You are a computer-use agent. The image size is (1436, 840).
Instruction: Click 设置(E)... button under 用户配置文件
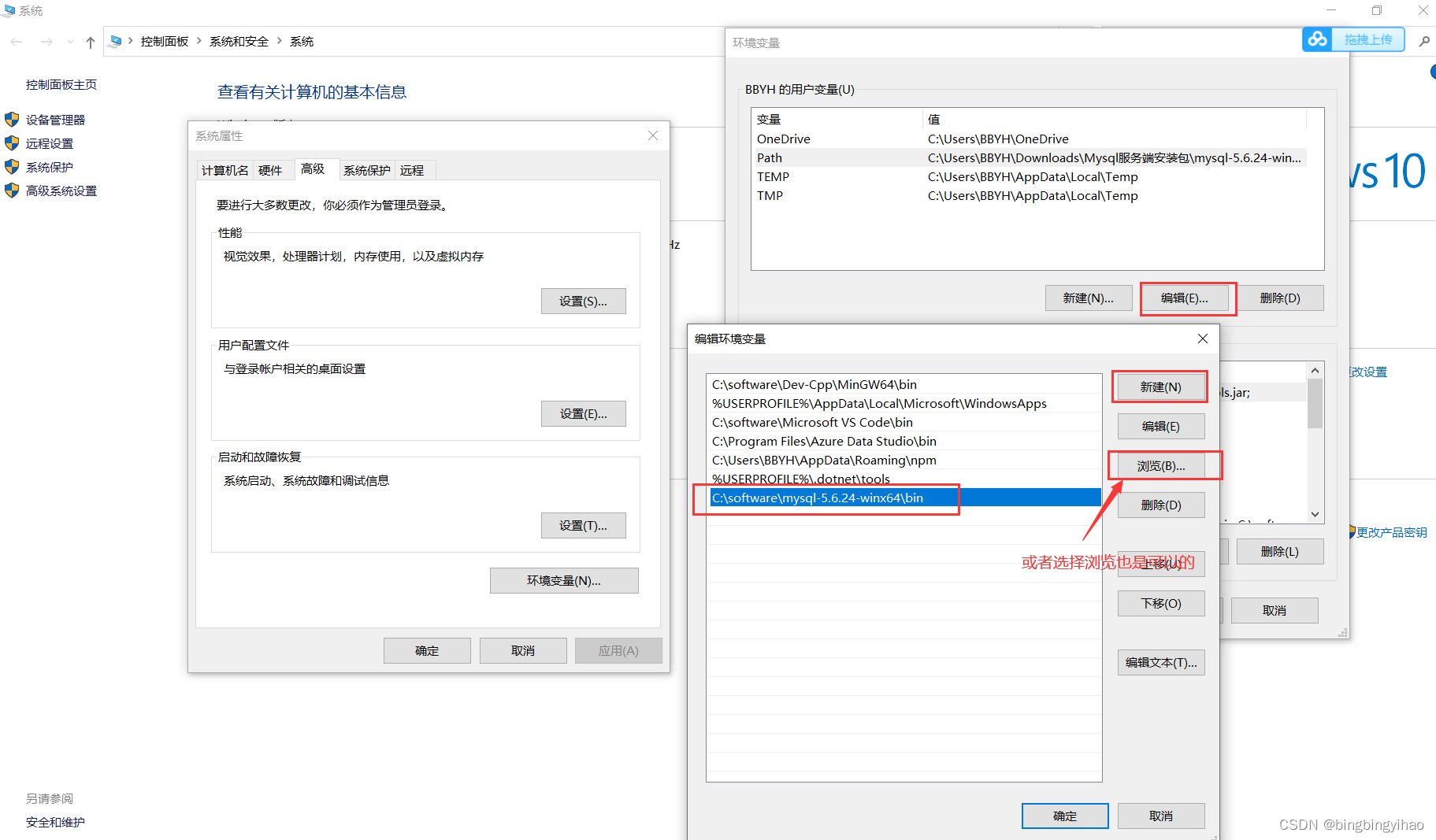tap(583, 414)
